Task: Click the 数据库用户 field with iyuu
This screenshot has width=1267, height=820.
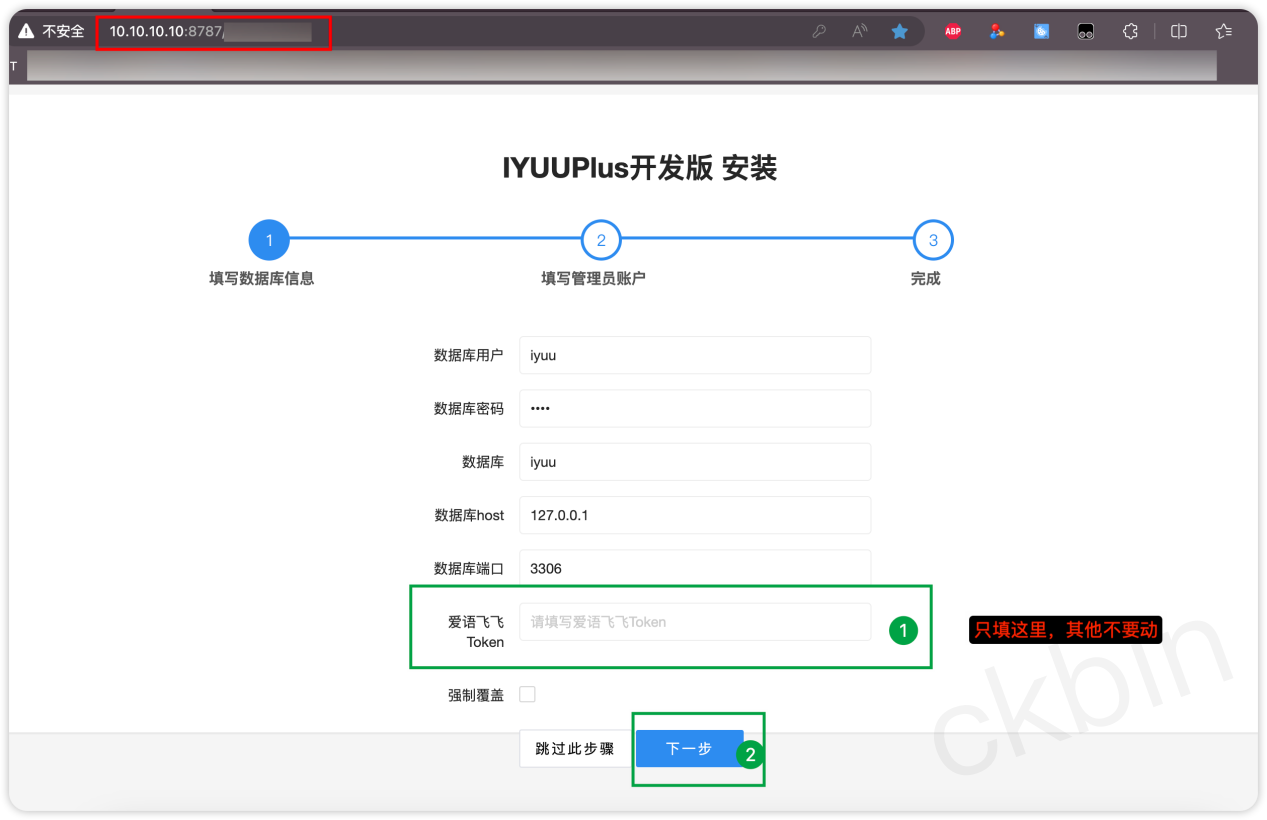Action: click(x=695, y=355)
